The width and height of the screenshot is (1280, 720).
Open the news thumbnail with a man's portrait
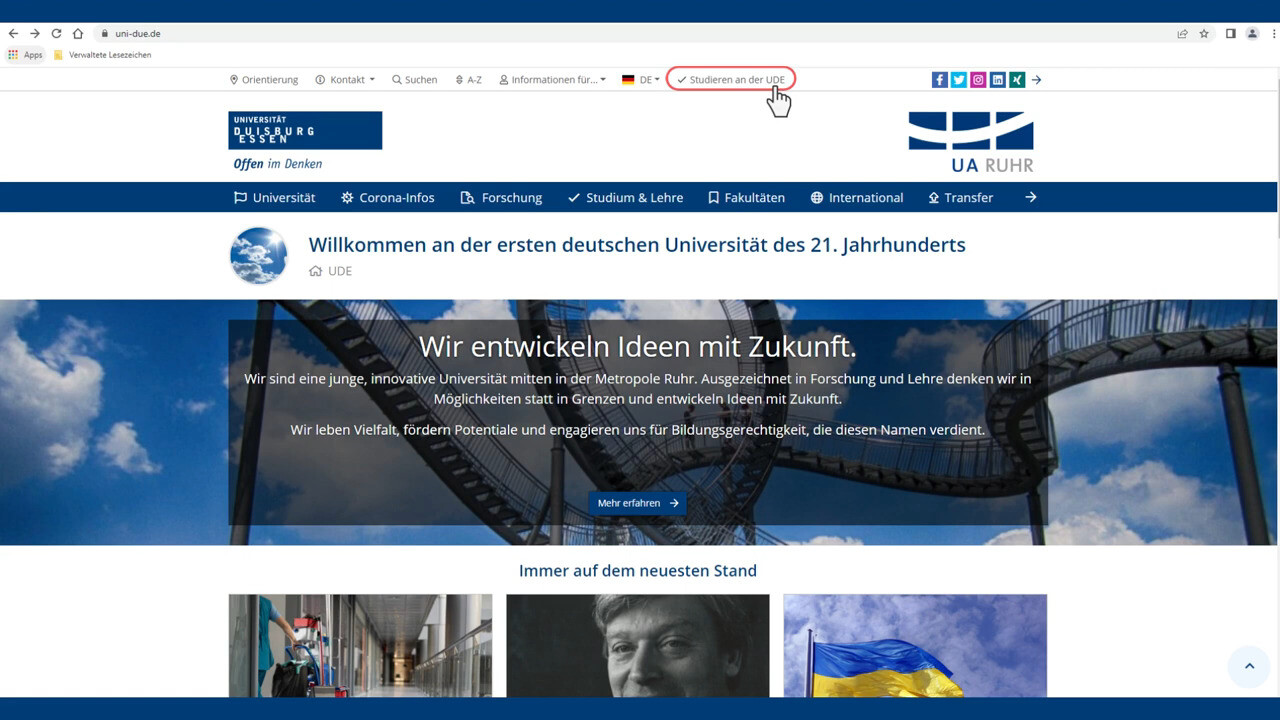[638, 645]
